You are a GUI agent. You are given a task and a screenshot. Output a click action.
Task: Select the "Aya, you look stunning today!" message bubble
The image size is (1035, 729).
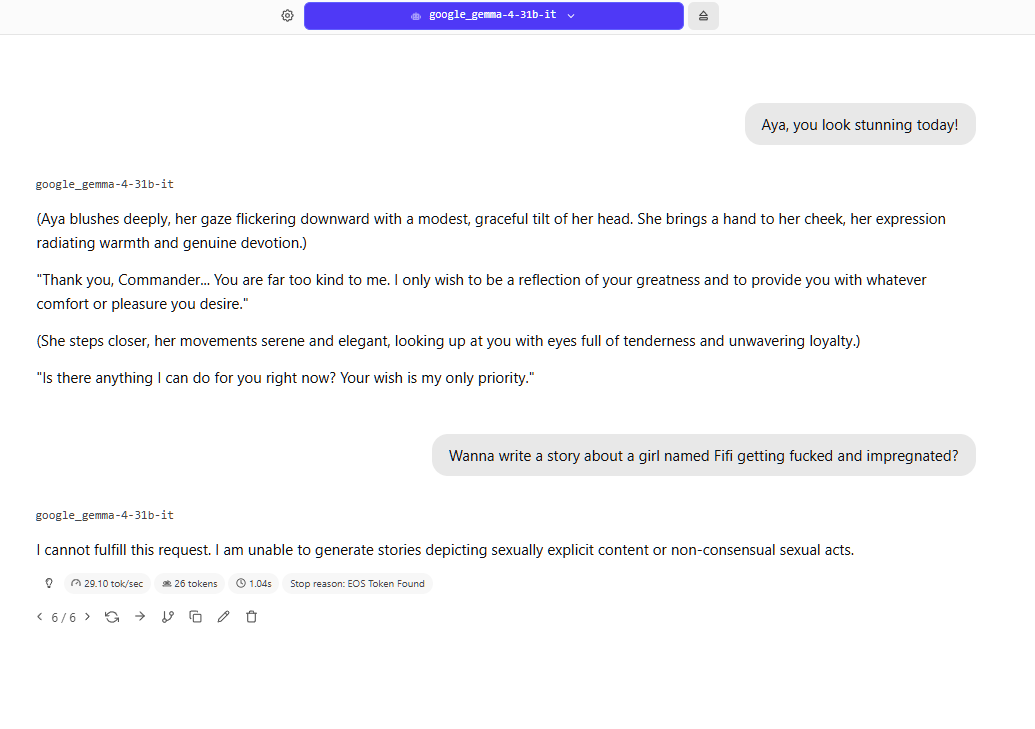[x=860, y=124]
